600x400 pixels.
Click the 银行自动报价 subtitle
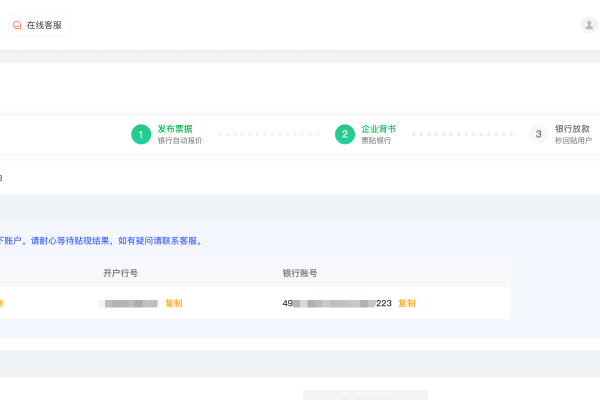pyautogui.click(x=180, y=141)
